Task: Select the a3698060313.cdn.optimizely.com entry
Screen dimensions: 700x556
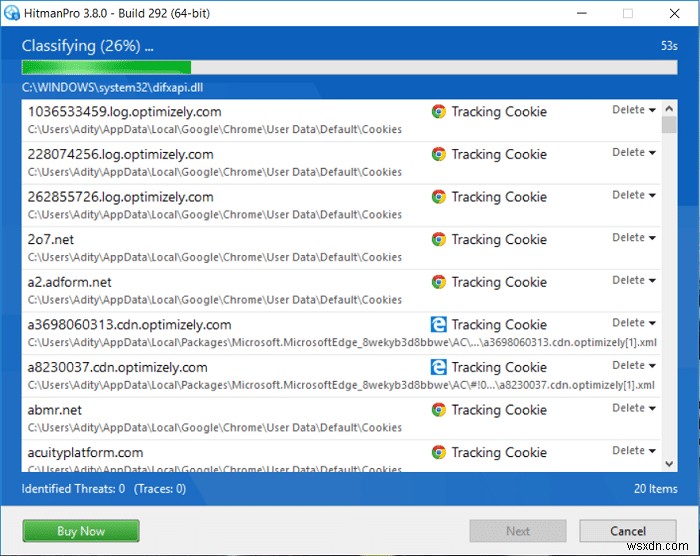Action: point(341,334)
